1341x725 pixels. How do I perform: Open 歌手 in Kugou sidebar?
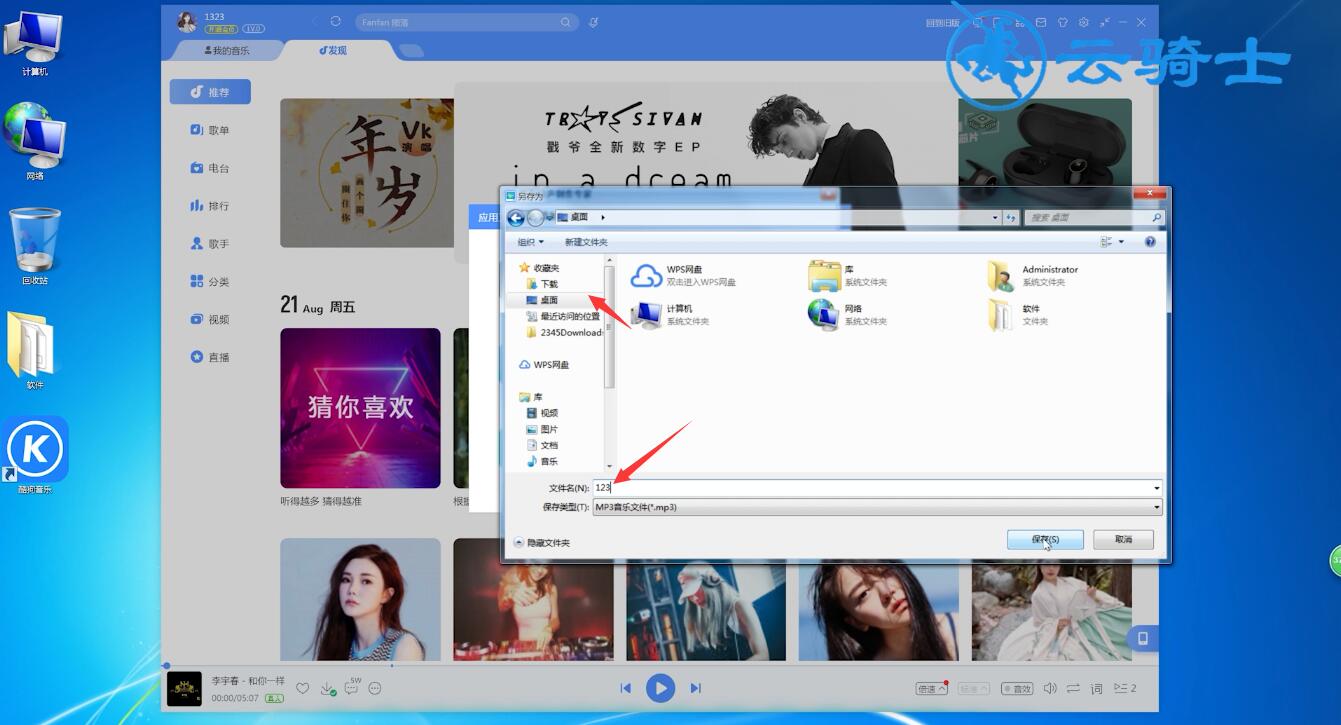point(210,244)
